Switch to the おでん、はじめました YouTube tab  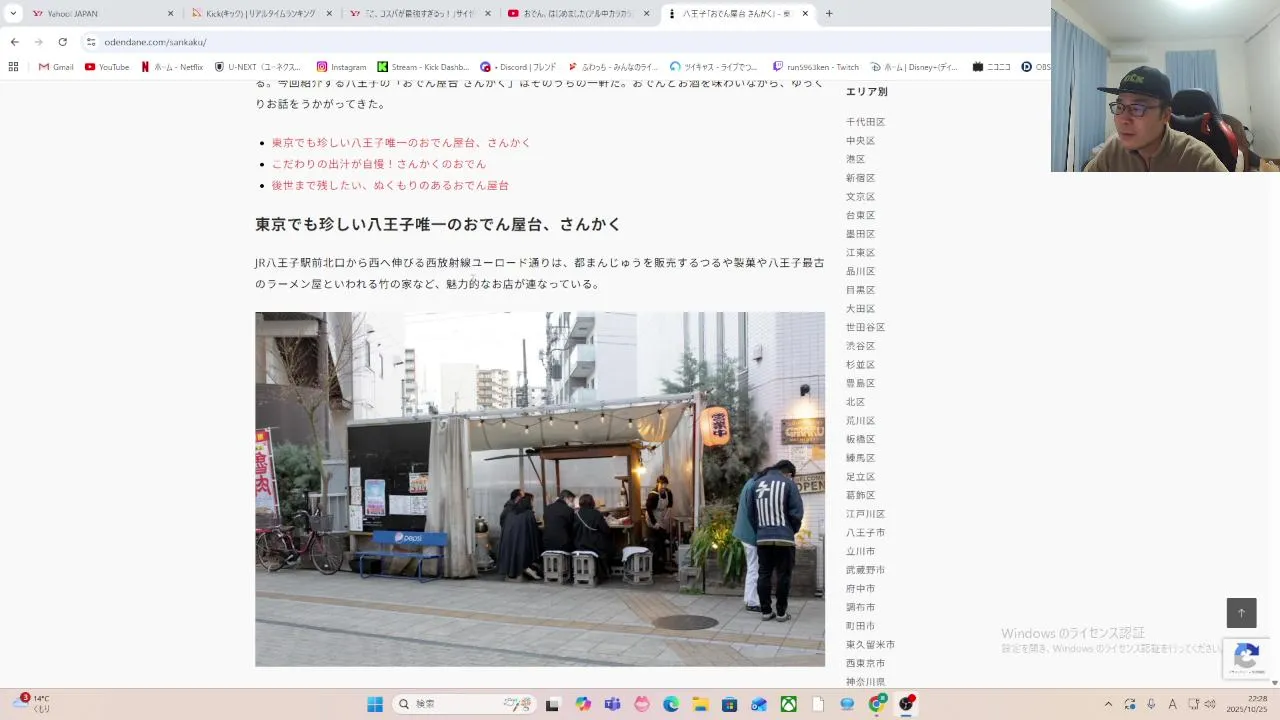[571, 14]
